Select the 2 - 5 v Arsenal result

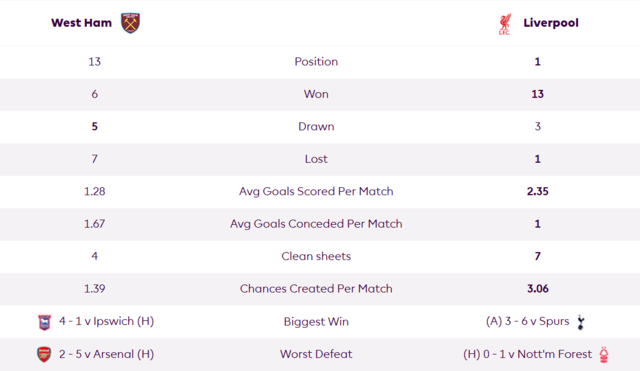(107, 354)
